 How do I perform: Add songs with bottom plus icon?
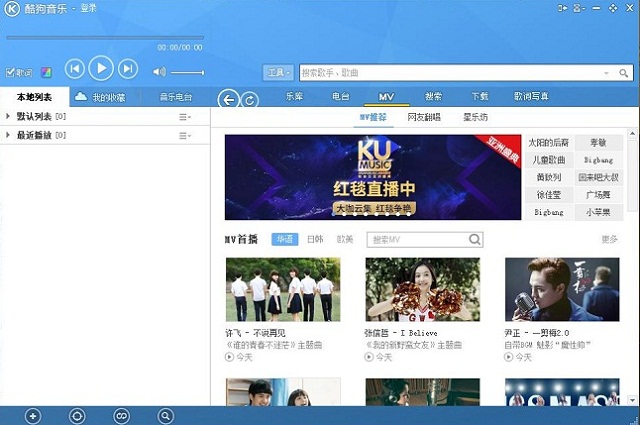click(33, 416)
